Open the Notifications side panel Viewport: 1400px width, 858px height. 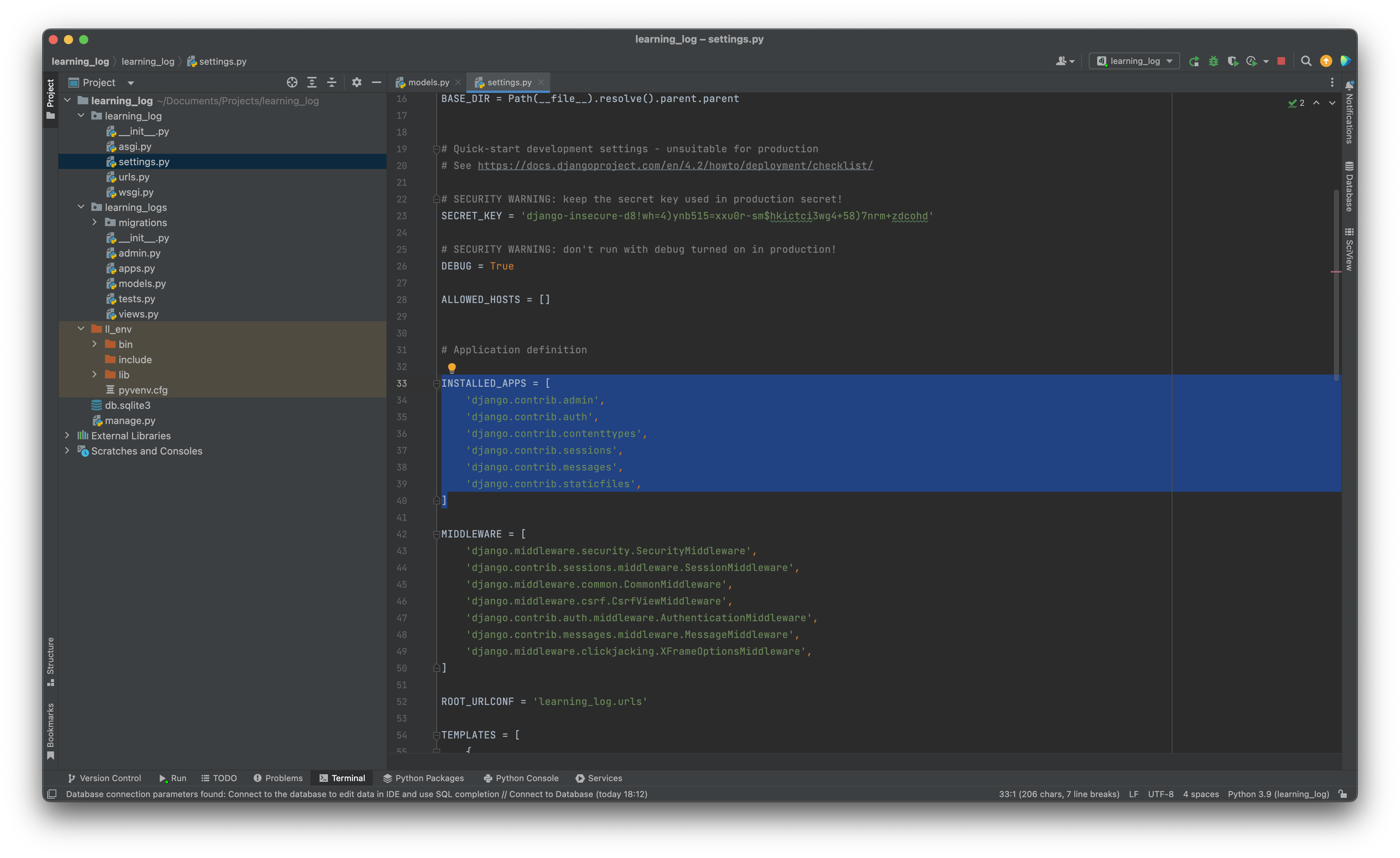pos(1349,112)
